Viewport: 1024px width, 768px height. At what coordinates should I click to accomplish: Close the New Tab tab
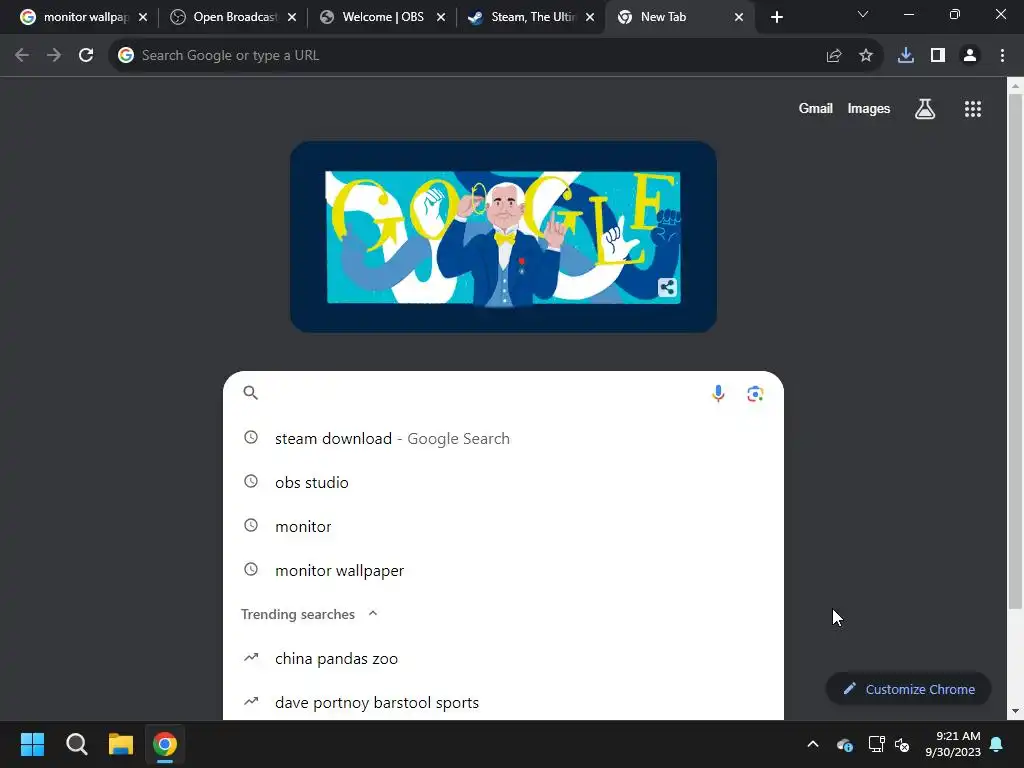739,18
